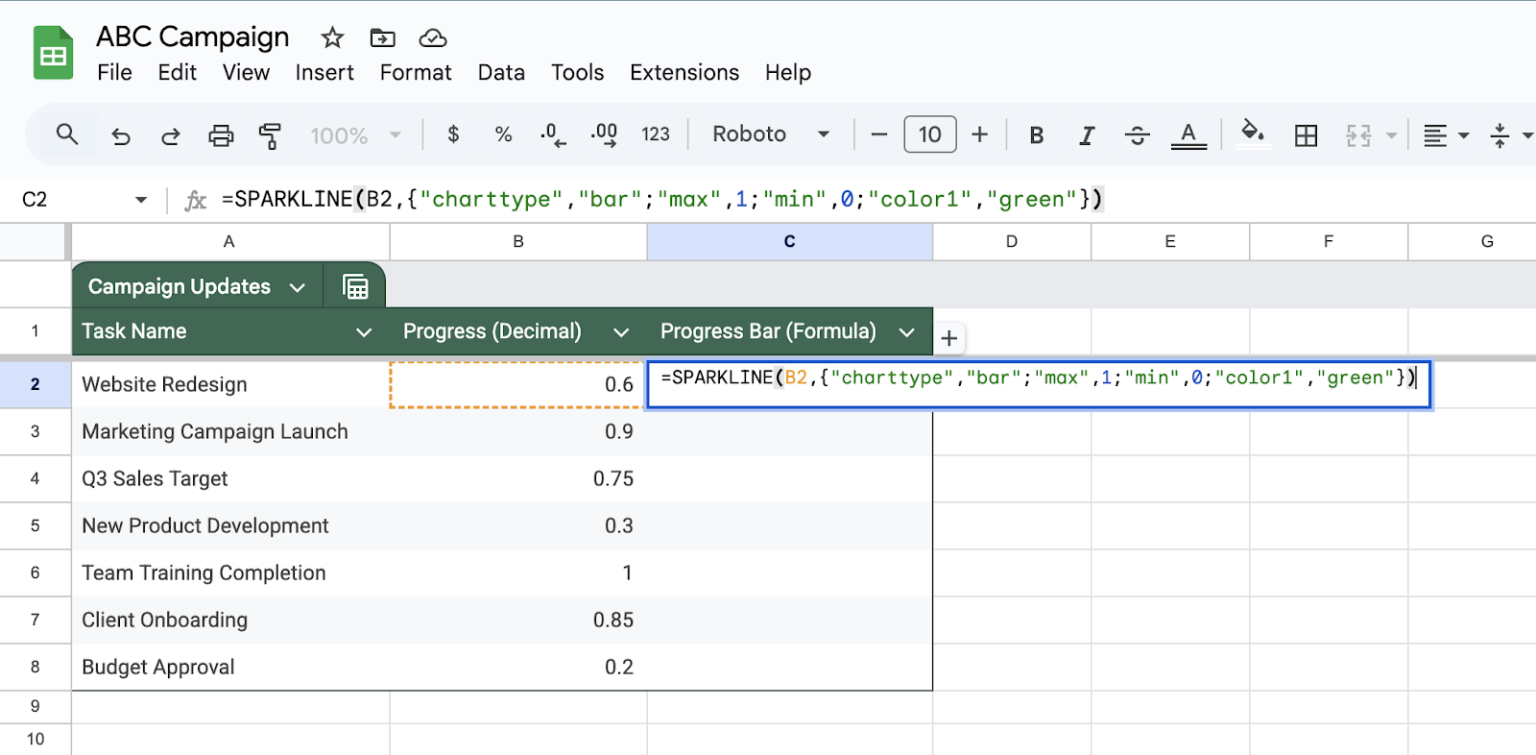Star the ABC Campaign spreadsheet

click(x=330, y=37)
